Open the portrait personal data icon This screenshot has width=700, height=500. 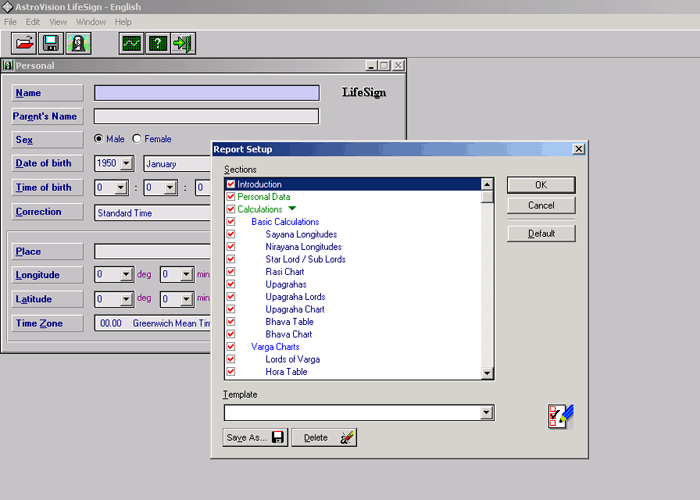78,44
